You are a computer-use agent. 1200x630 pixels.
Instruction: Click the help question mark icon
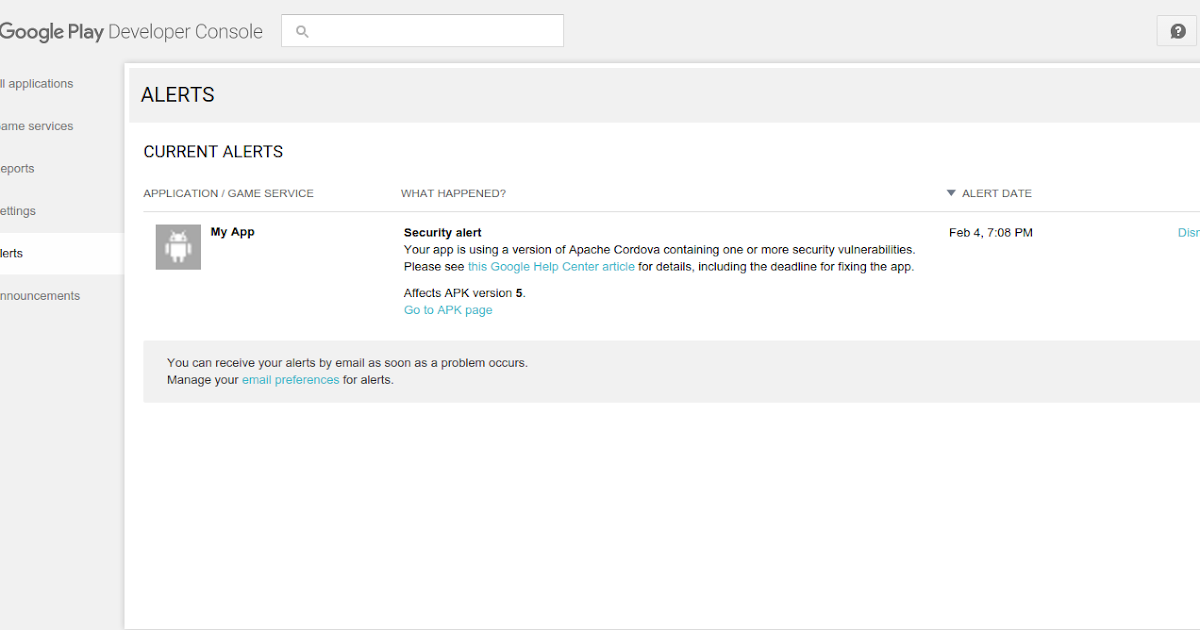(1177, 31)
